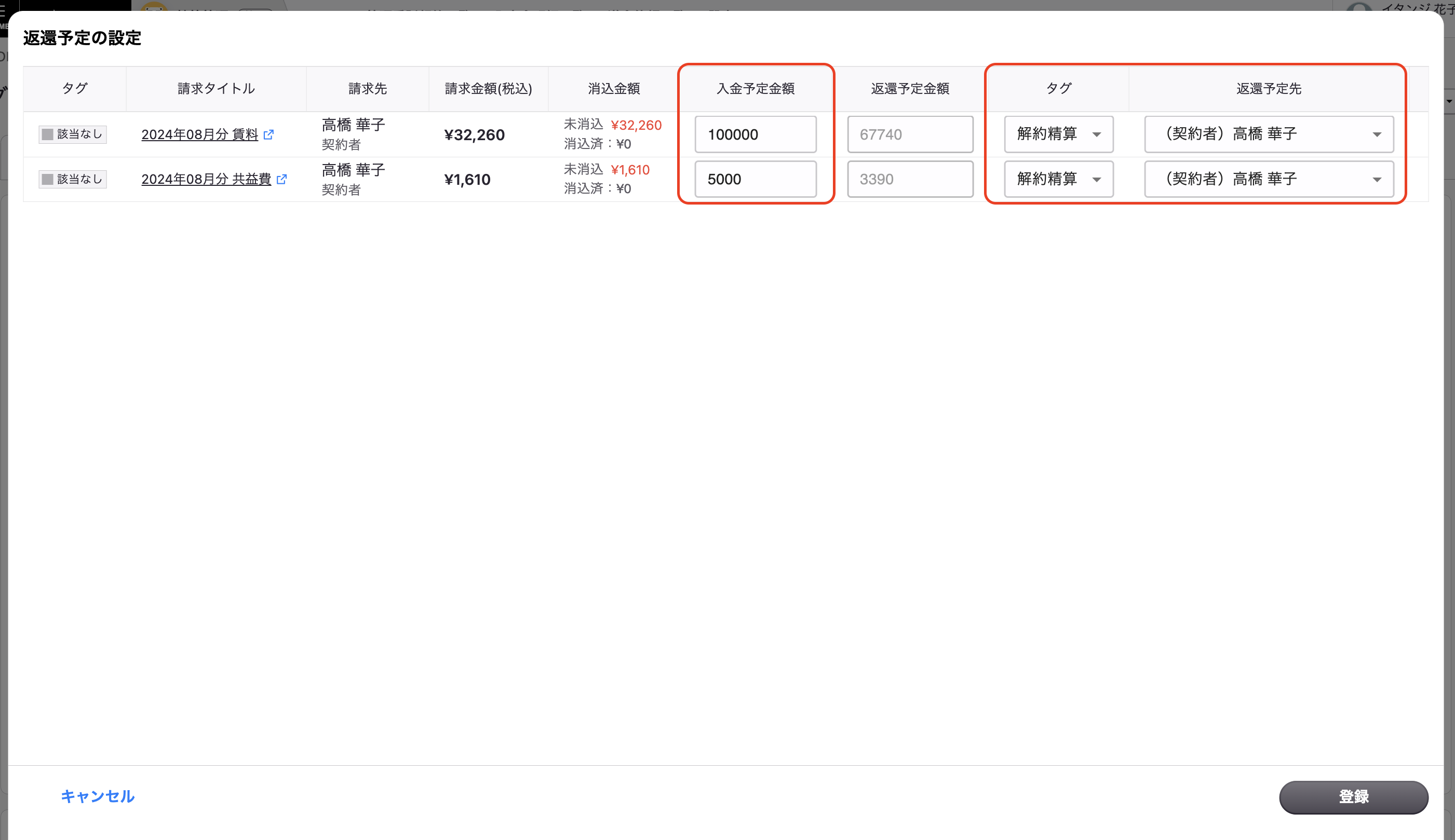
Task: Open the 2024年08月分 共益費 invoice link
Action: coord(206,180)
